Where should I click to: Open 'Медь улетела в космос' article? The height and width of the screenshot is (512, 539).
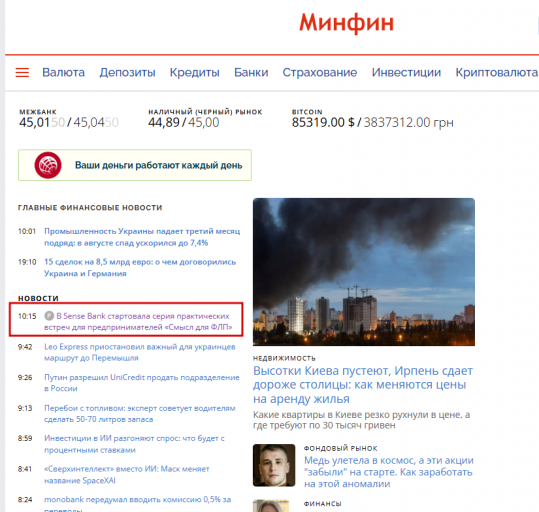(x=388, y=472)
